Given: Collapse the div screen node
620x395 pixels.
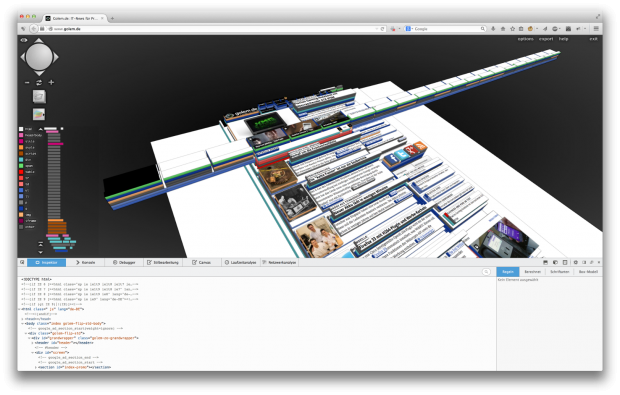Looking at the screenshot, I should coord(32,352).
